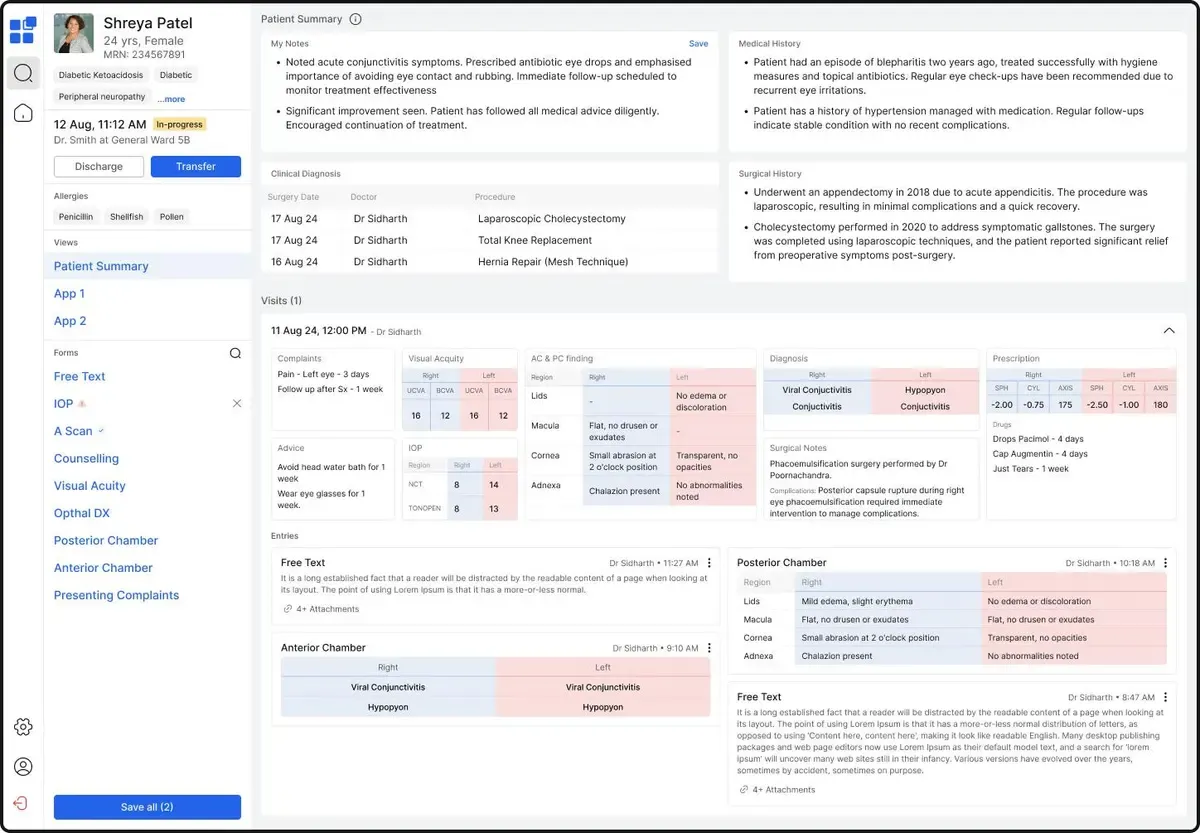Screen dimensions: 1200x833
Task: Click the Save all (2) button
Action: point(147,807)
